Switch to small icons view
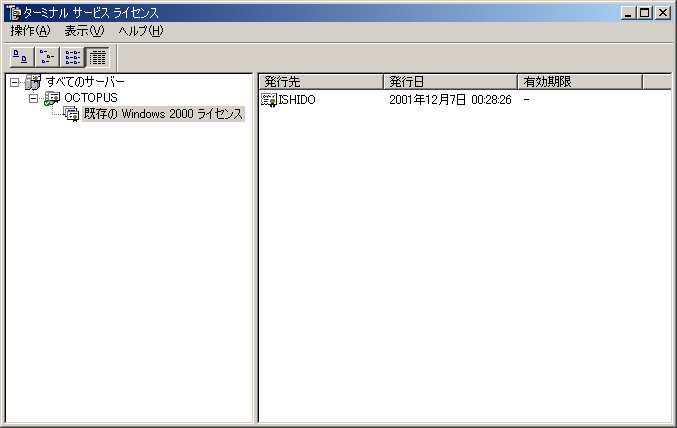 (x=47, y=57)
